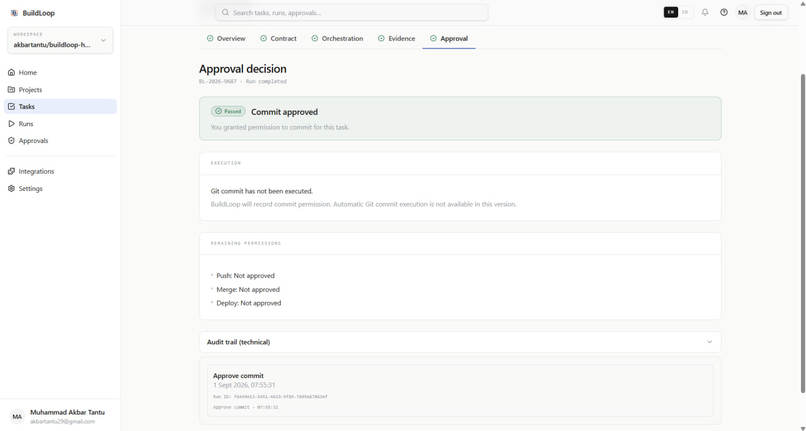
Task: Click the Runs play icon
Action: click(11, 123)
